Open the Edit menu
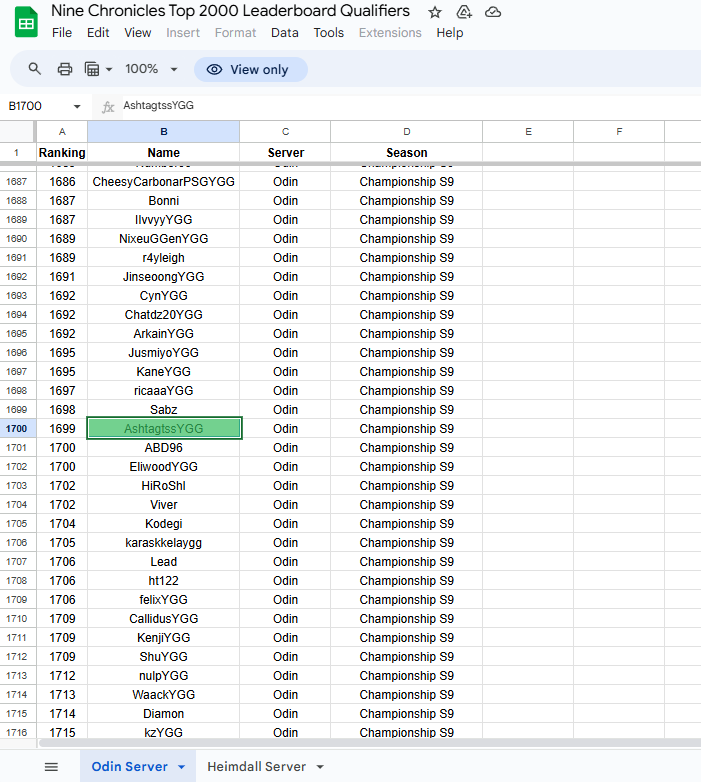701x782 pixels. (98, 33)
